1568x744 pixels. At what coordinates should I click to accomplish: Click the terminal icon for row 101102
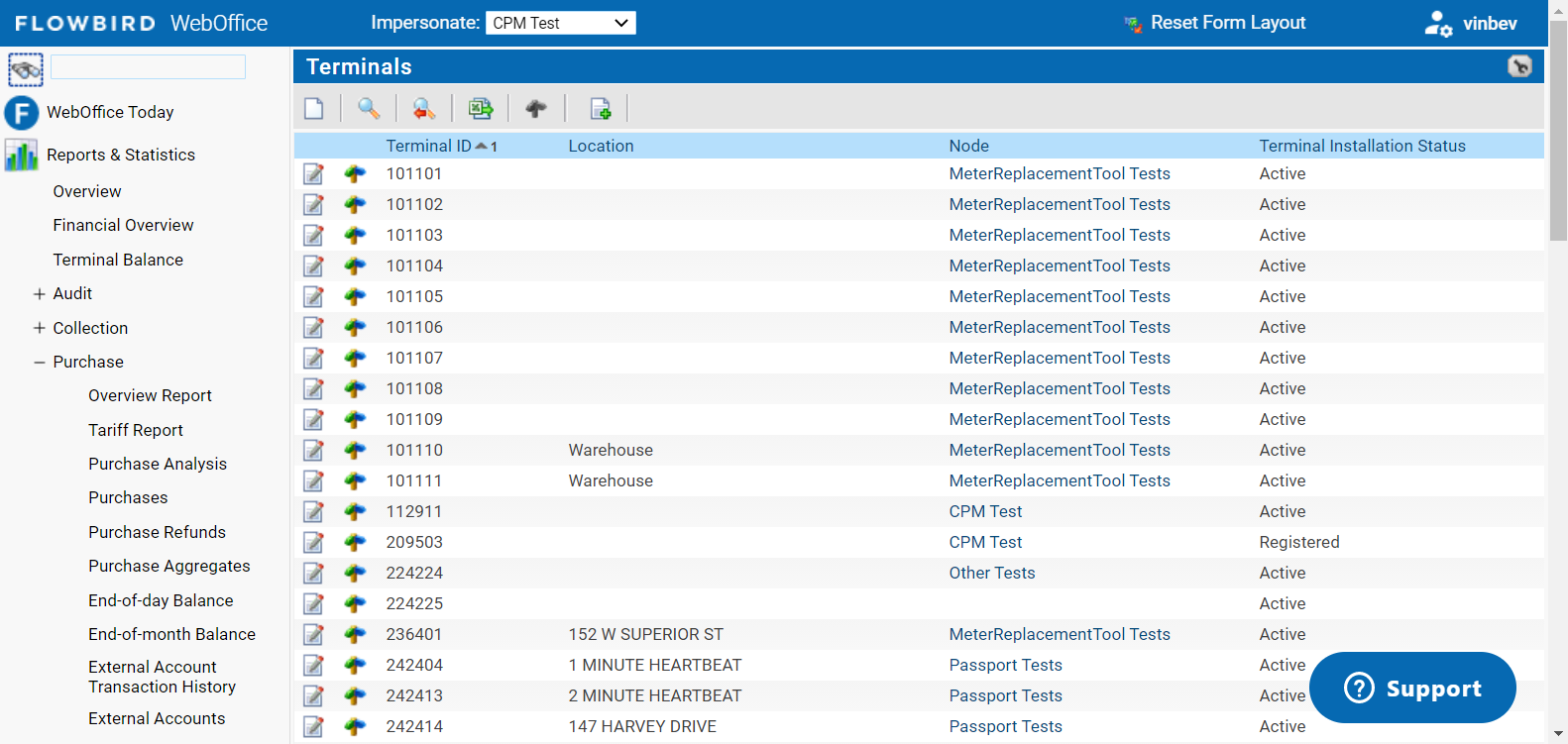point(355,205)
